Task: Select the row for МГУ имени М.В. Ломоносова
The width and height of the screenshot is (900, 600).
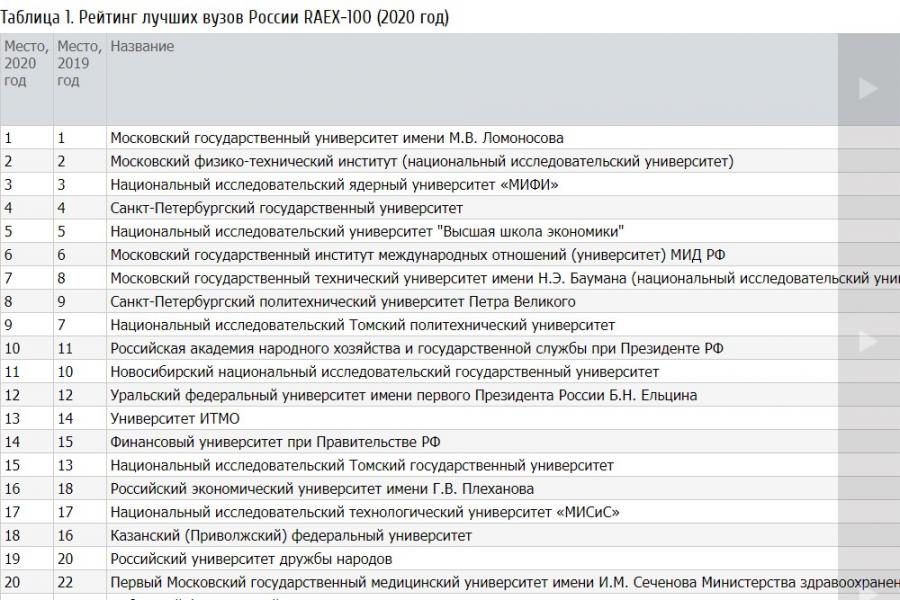Action: pos(336,138)
